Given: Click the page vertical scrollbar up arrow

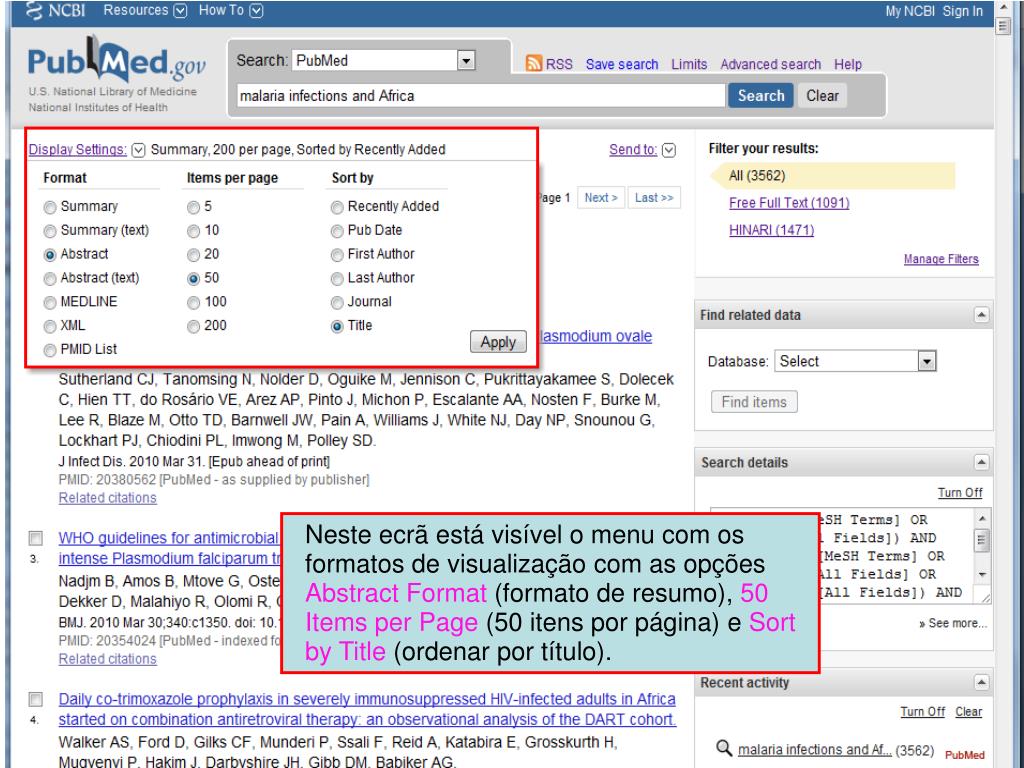Looking at the screenshot, I should pos(1003,8).
